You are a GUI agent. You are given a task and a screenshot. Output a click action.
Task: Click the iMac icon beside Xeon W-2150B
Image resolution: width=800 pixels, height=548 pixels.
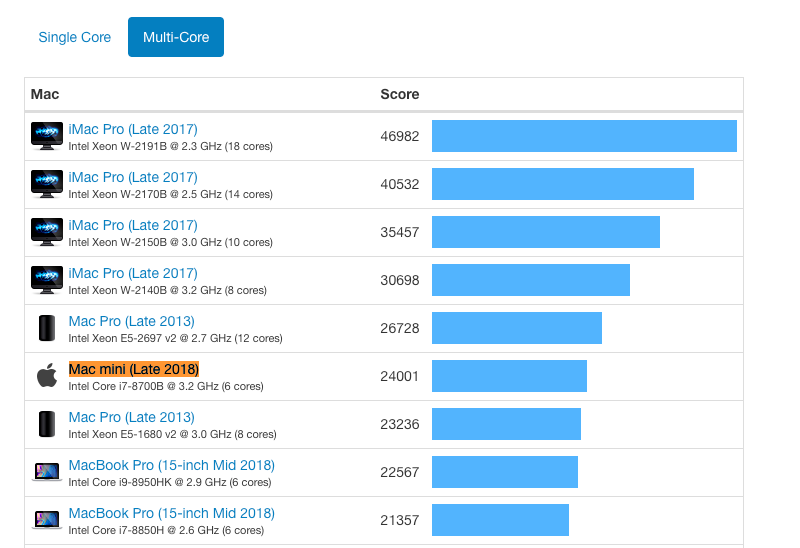coord(47,232)
